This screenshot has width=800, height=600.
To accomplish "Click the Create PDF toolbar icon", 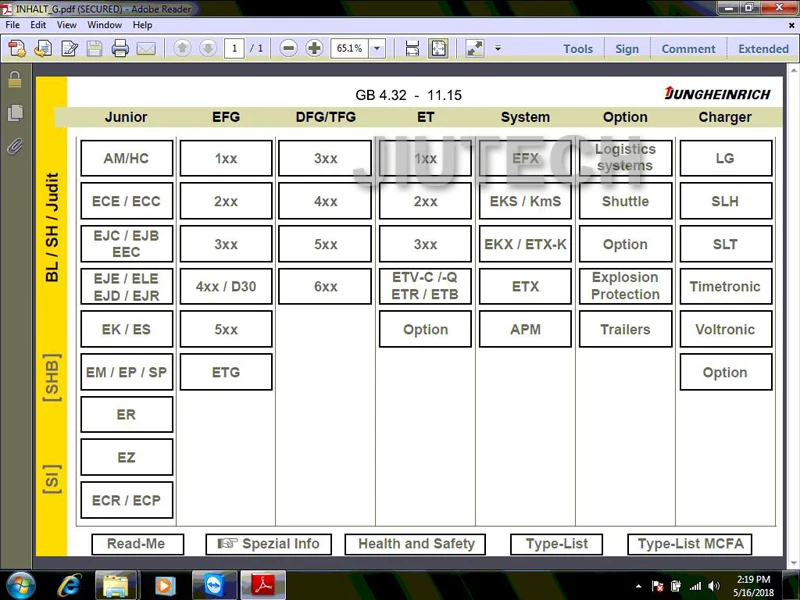I will [17, 48].
